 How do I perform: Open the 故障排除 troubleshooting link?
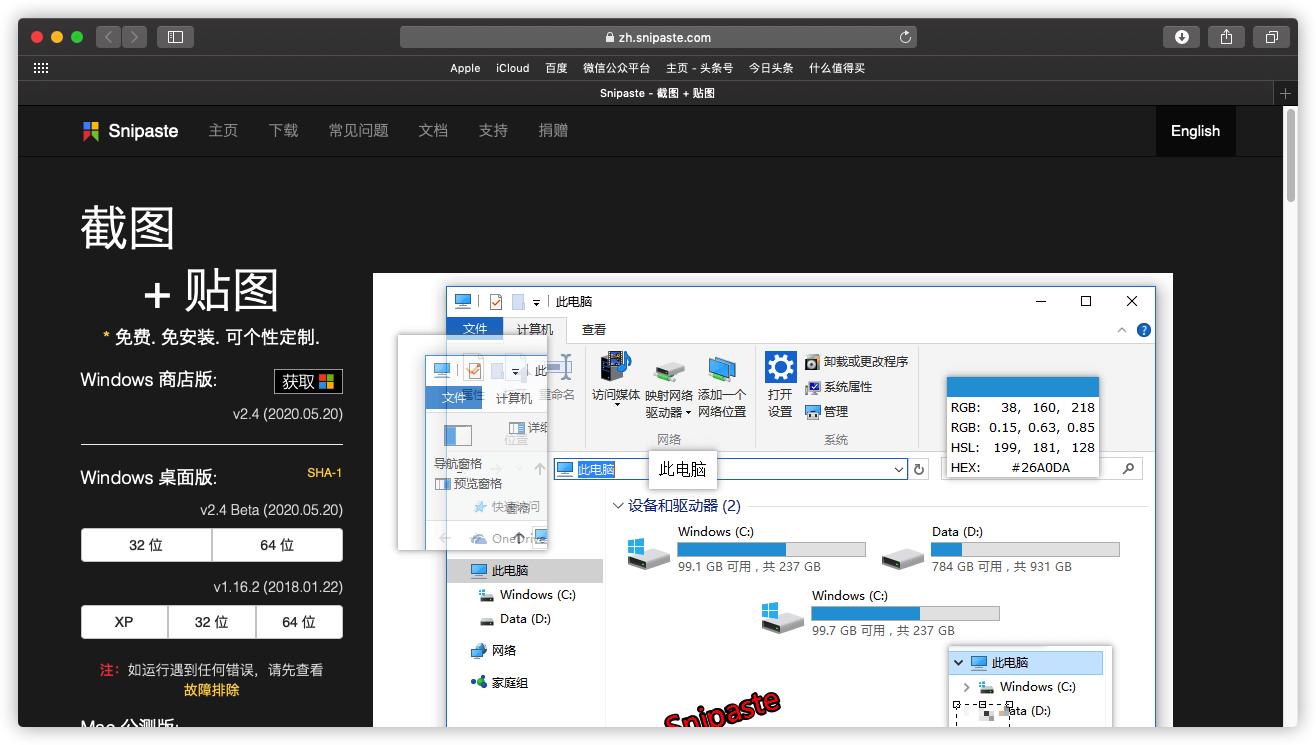(x=211, y=690)
